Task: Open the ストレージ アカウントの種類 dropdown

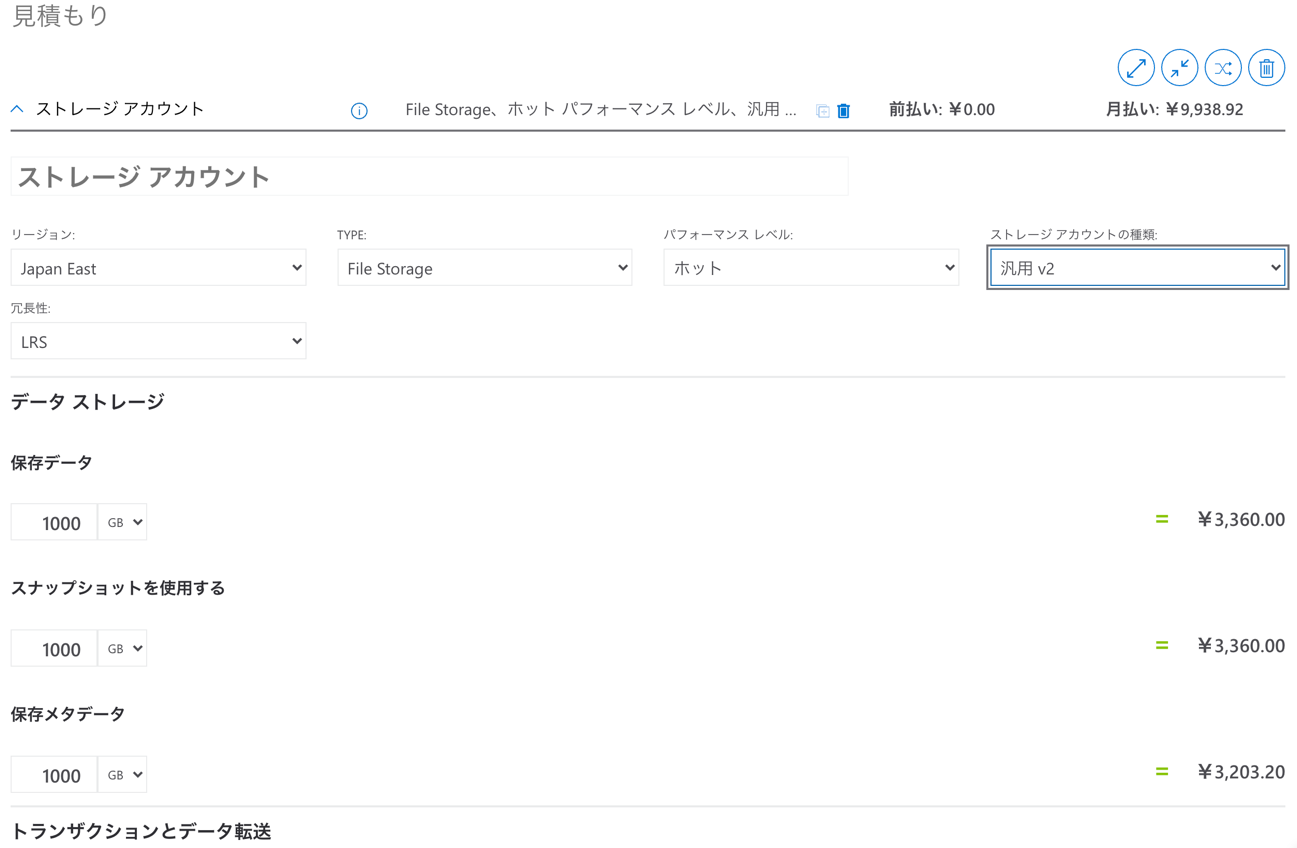Action: [x=1137, y=268]
